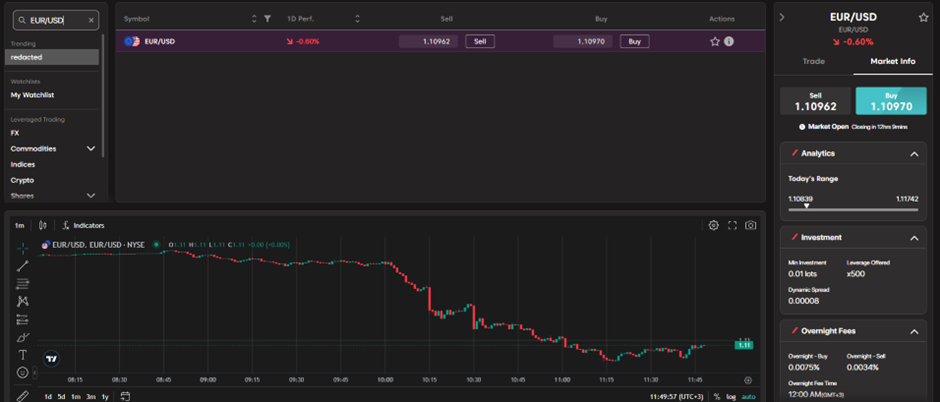Open My Watchlist in sidebar
The height and width of the screenshot is (402, 940).
pos(32,95)
